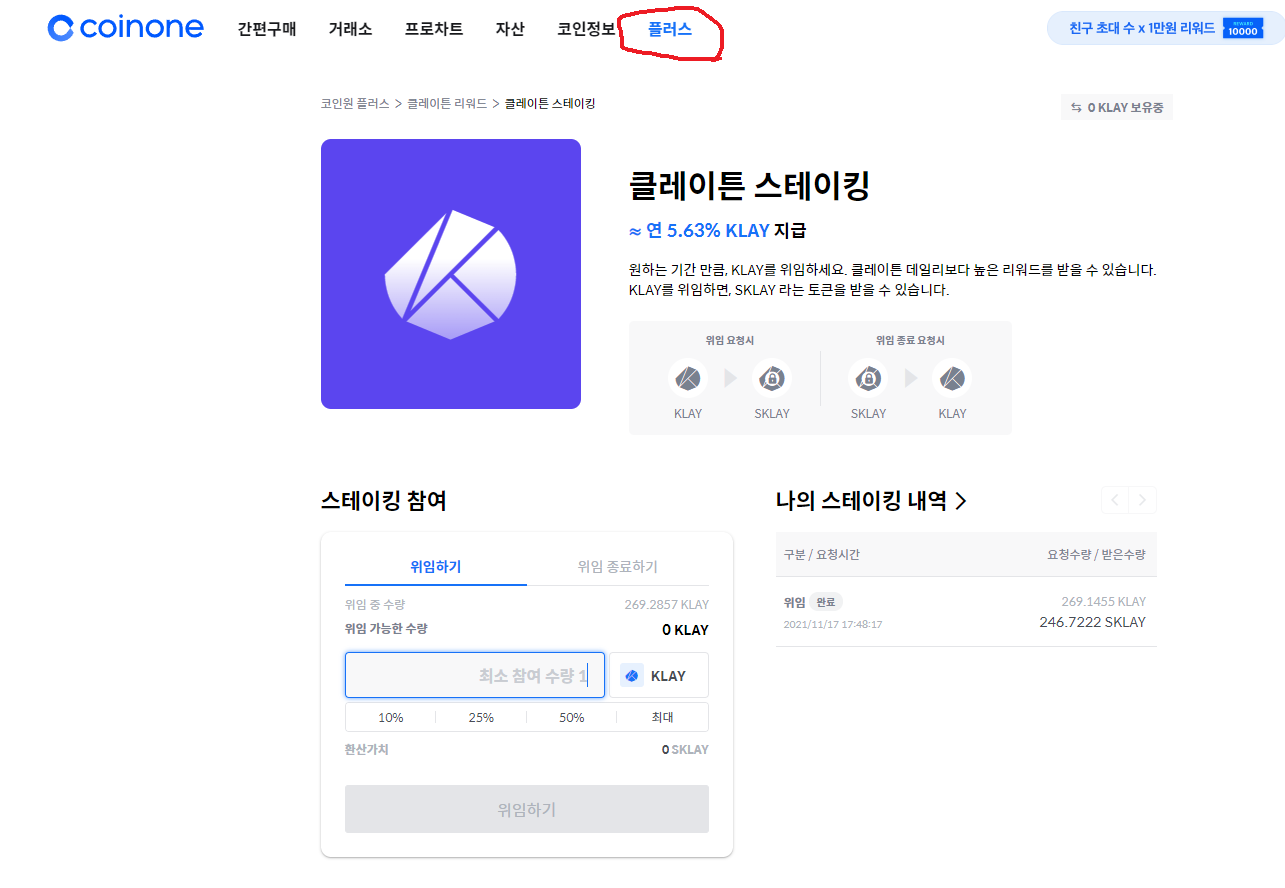Click the grey 위임하기 submit button
This screenshot has height=888, width=1285.
click(527, 809)
